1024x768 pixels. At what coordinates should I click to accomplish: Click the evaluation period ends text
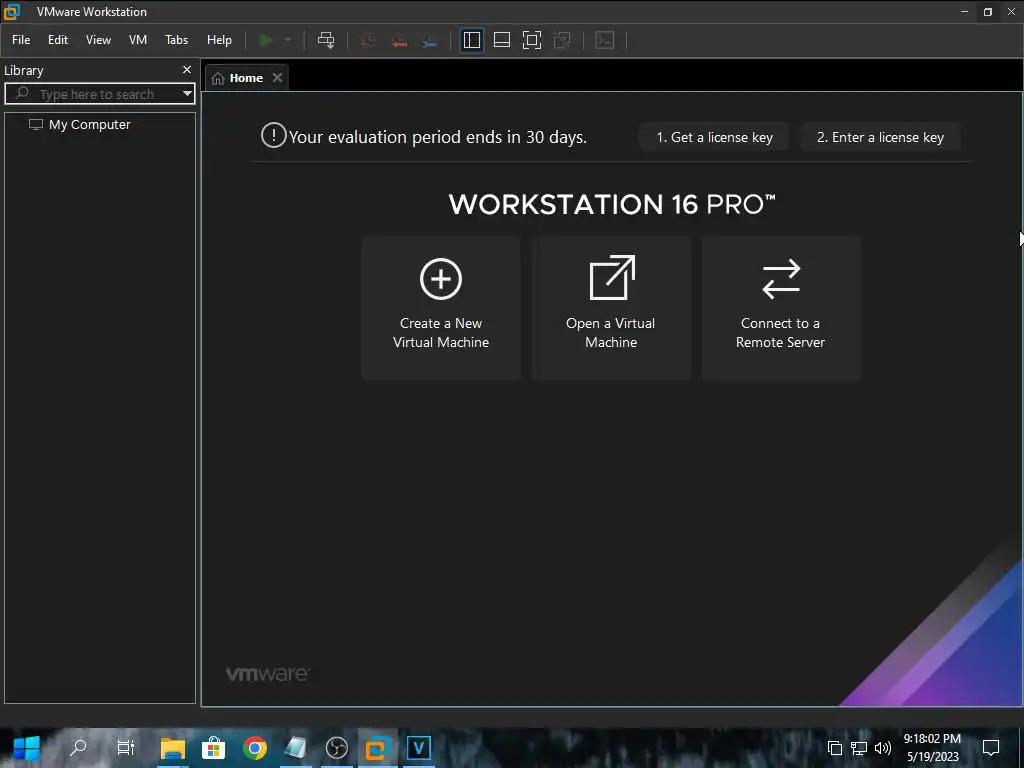tap(438, 137)
